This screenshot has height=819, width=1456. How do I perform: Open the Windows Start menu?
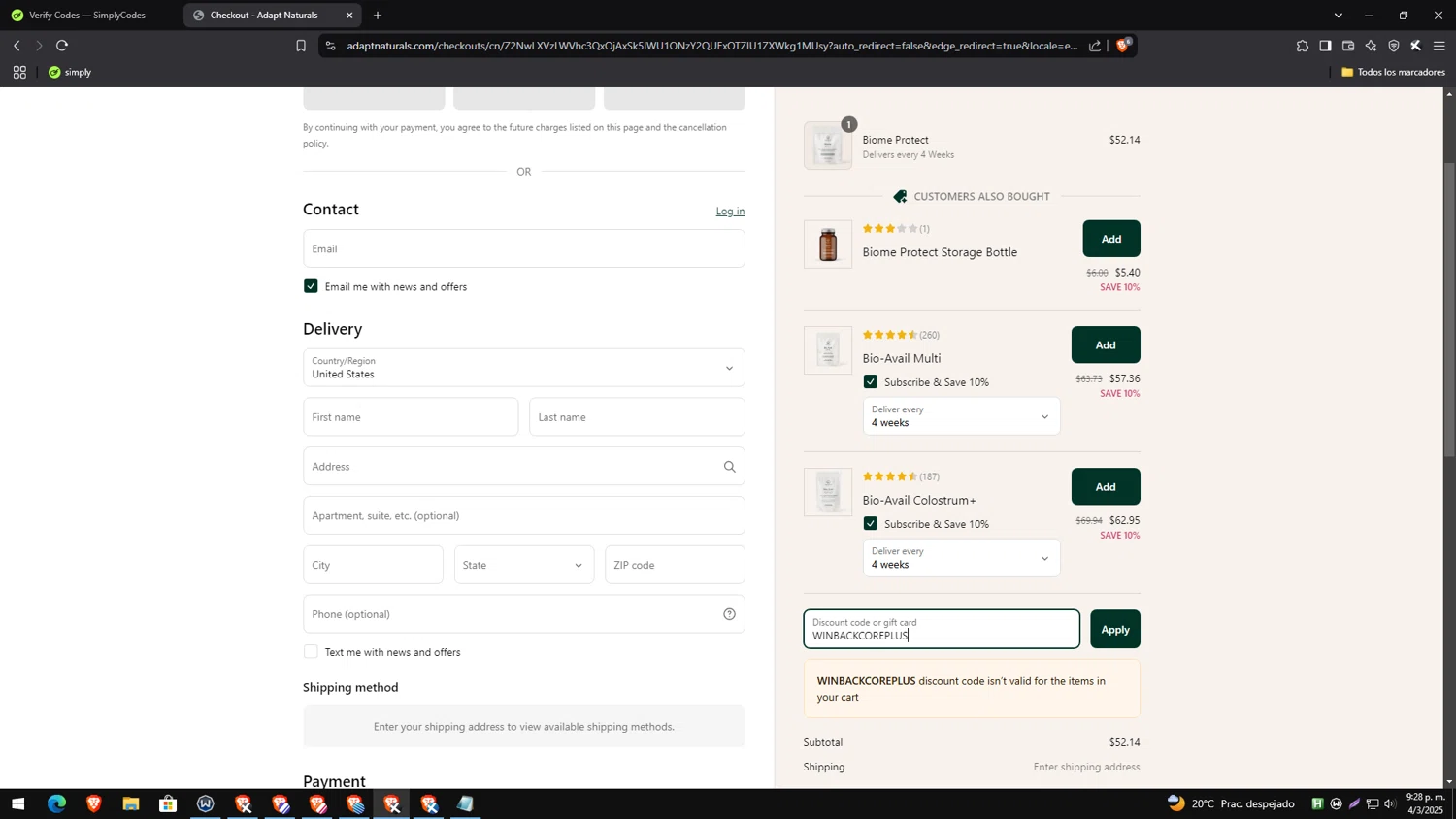[x=17, y=804]
